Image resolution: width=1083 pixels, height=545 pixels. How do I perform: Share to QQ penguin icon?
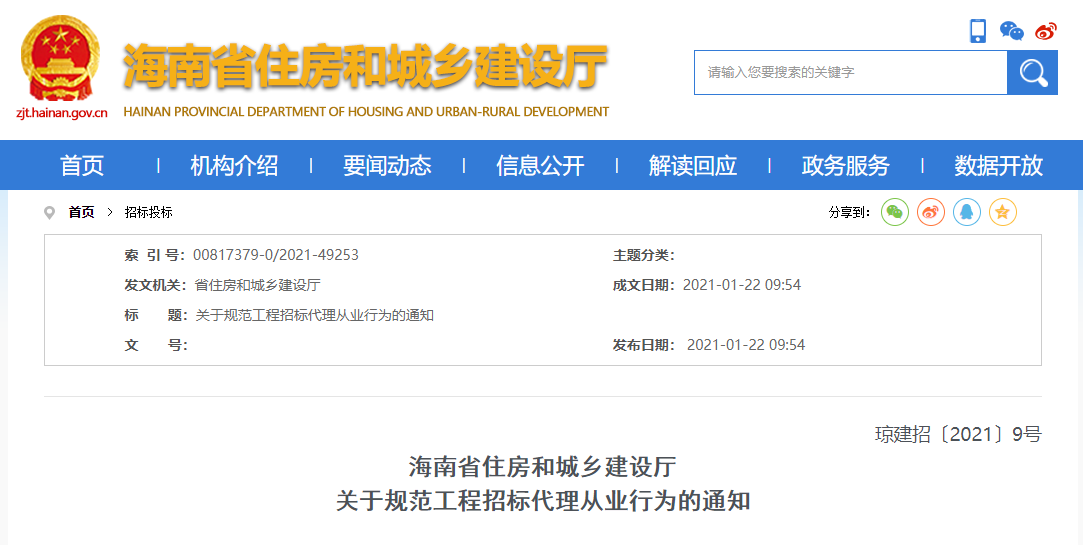(966, 212)
